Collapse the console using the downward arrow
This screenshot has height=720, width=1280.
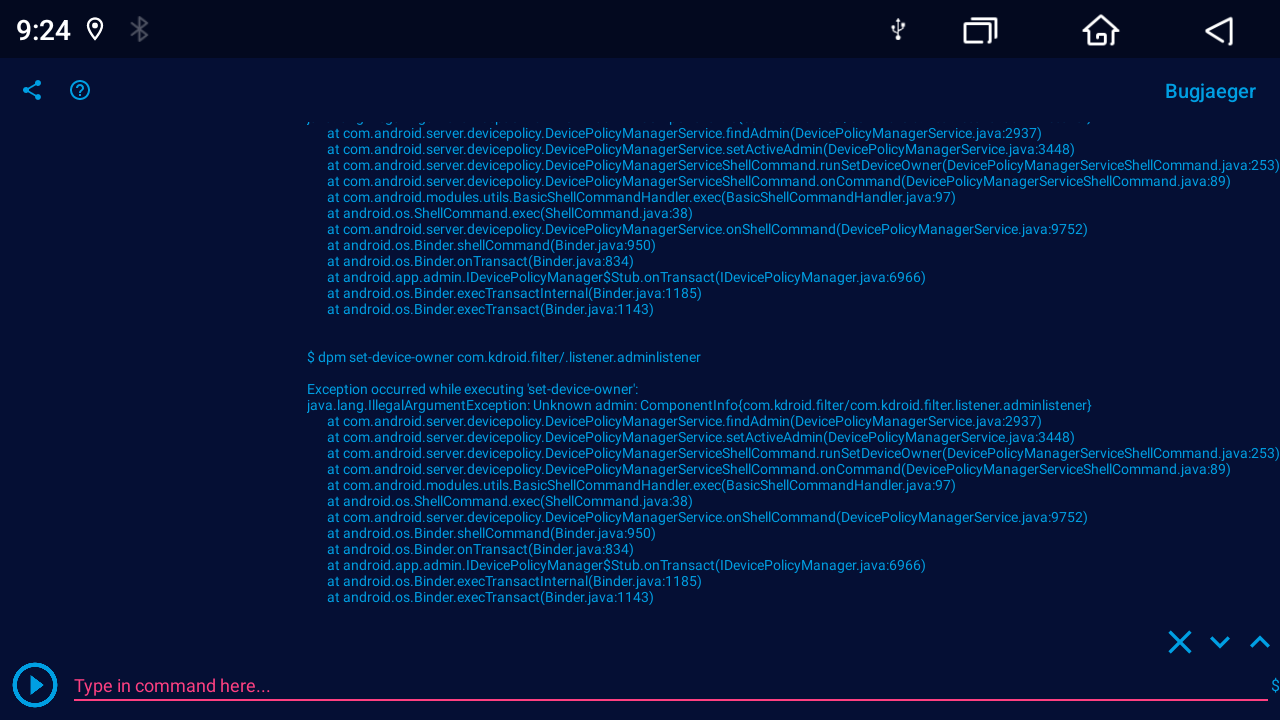pos(1219,641)
